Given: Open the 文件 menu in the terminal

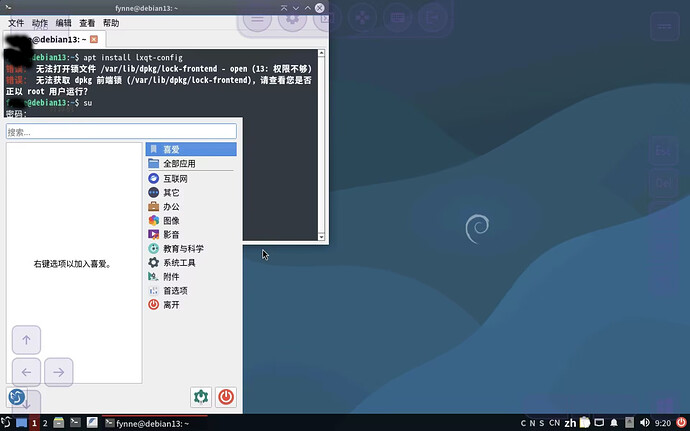Looking at the screenshot, I should click(x=16, y=23).
